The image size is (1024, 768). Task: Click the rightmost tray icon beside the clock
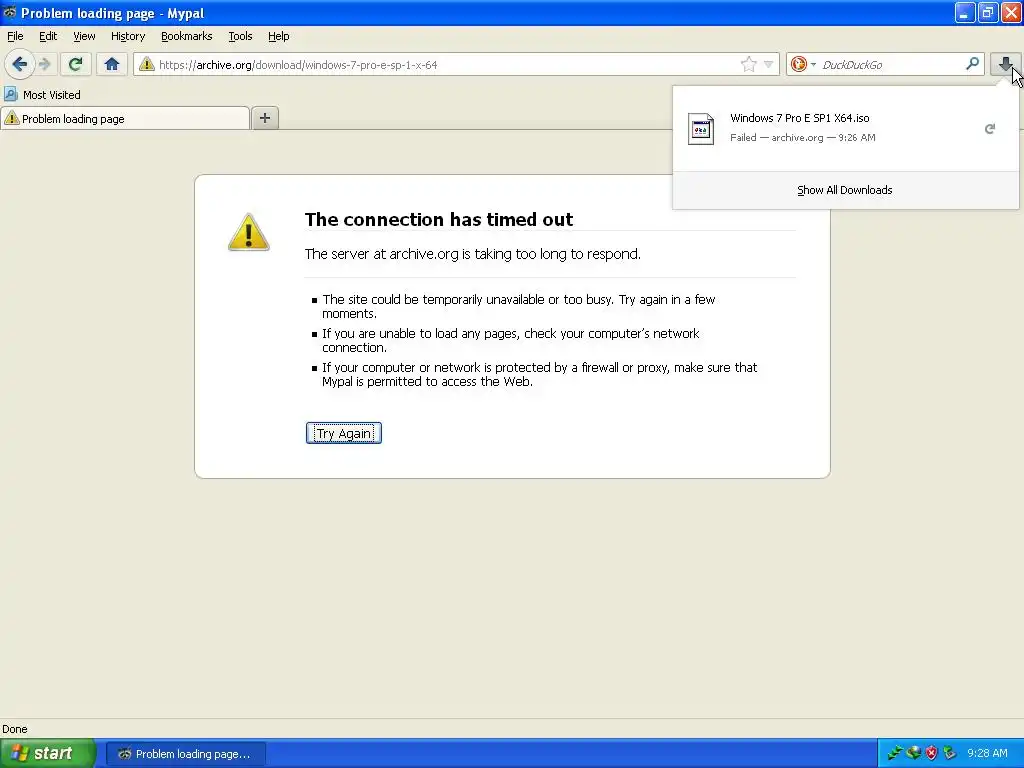pos(950,753)
